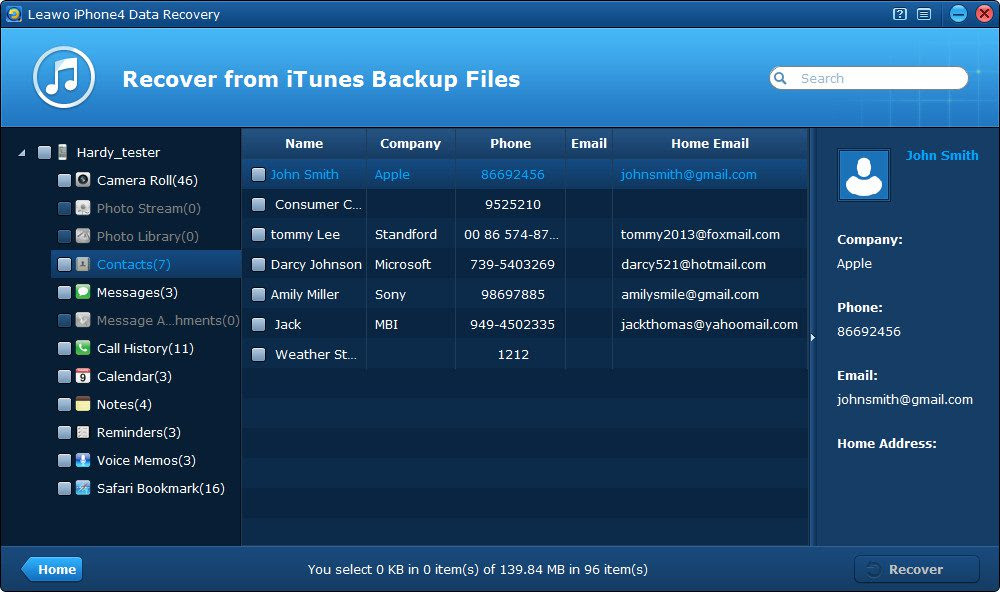Screen dimensions: 1000x592
Task: Click the Home Email column header
Action: click(710, 144)
